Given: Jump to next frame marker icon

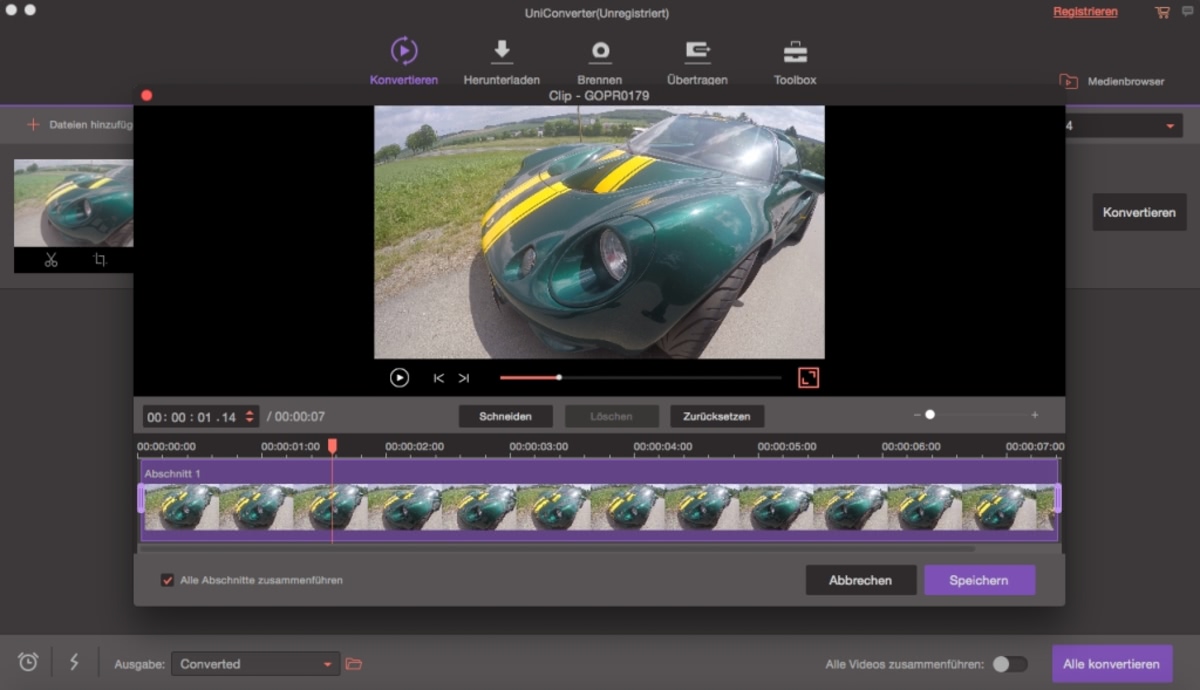Looking at the screenshot, I should point(464,378).
